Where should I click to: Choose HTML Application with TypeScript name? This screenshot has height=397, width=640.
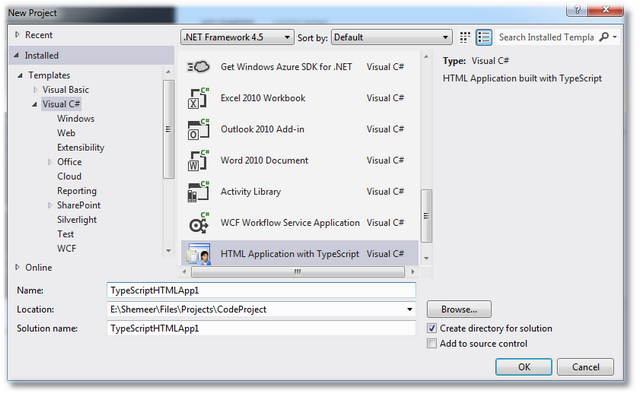[x=290, y=254]
